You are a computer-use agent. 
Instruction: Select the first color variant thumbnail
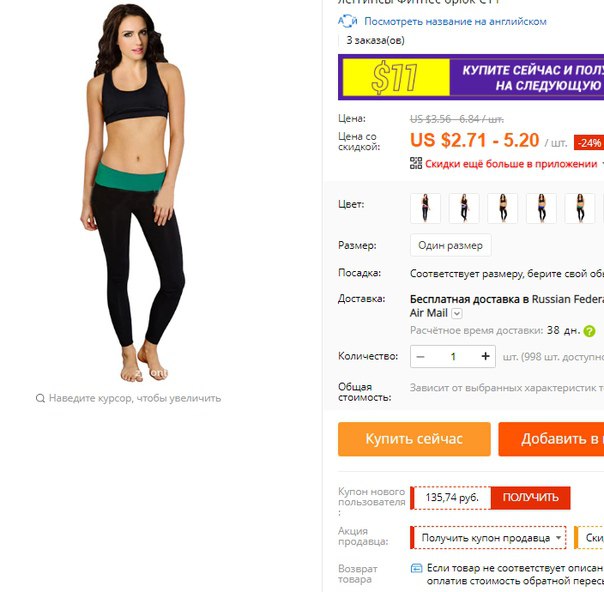(x=425, y=208)
